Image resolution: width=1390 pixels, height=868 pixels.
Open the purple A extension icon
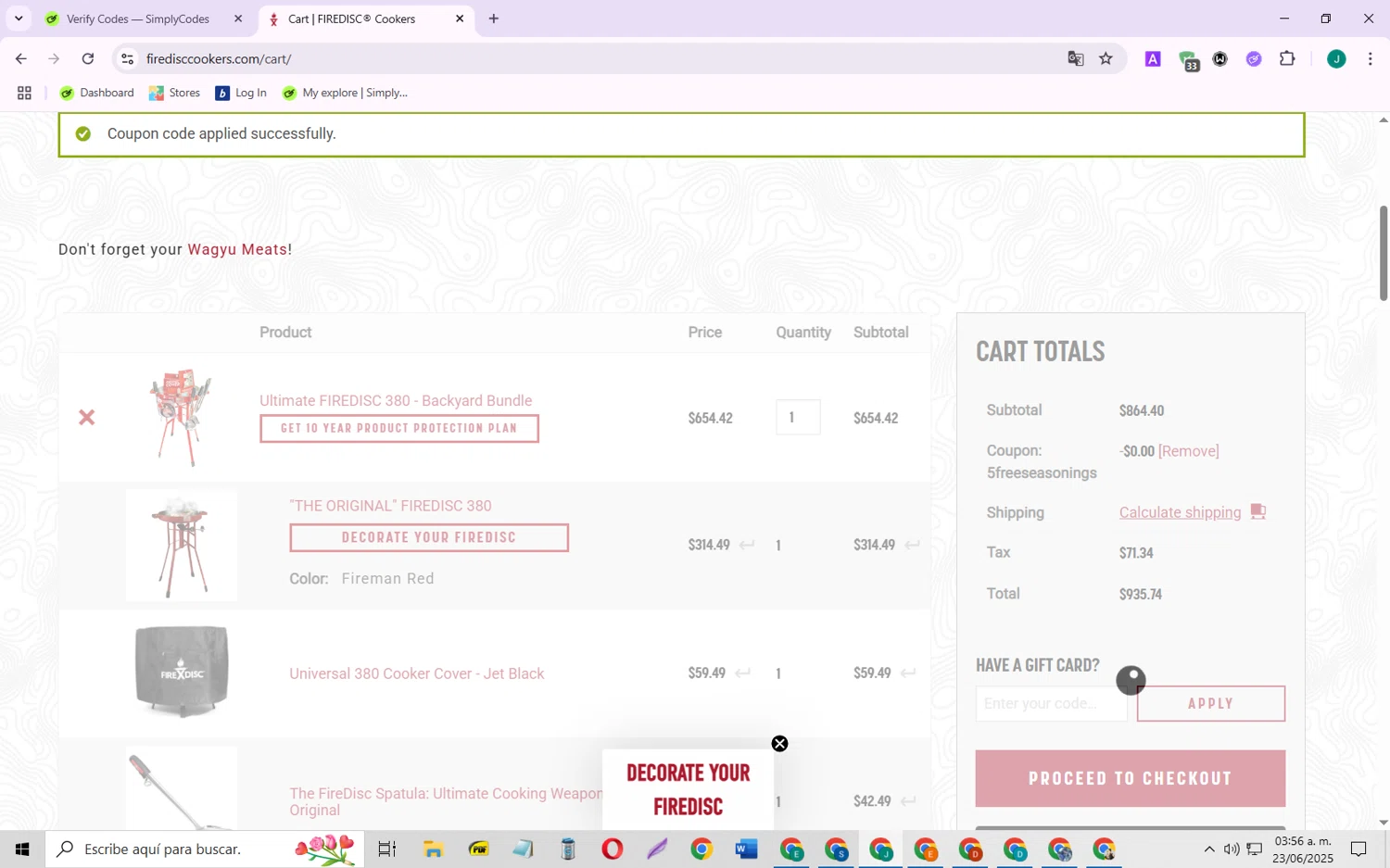[x=1153, y=58]
